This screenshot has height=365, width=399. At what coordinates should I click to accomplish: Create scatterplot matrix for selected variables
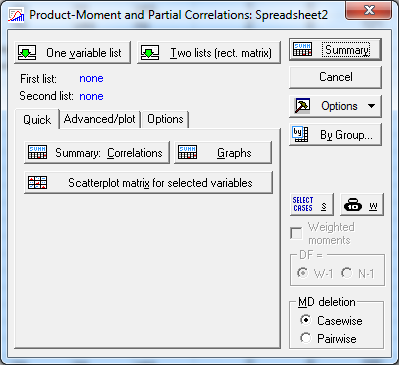coord(148,183)
